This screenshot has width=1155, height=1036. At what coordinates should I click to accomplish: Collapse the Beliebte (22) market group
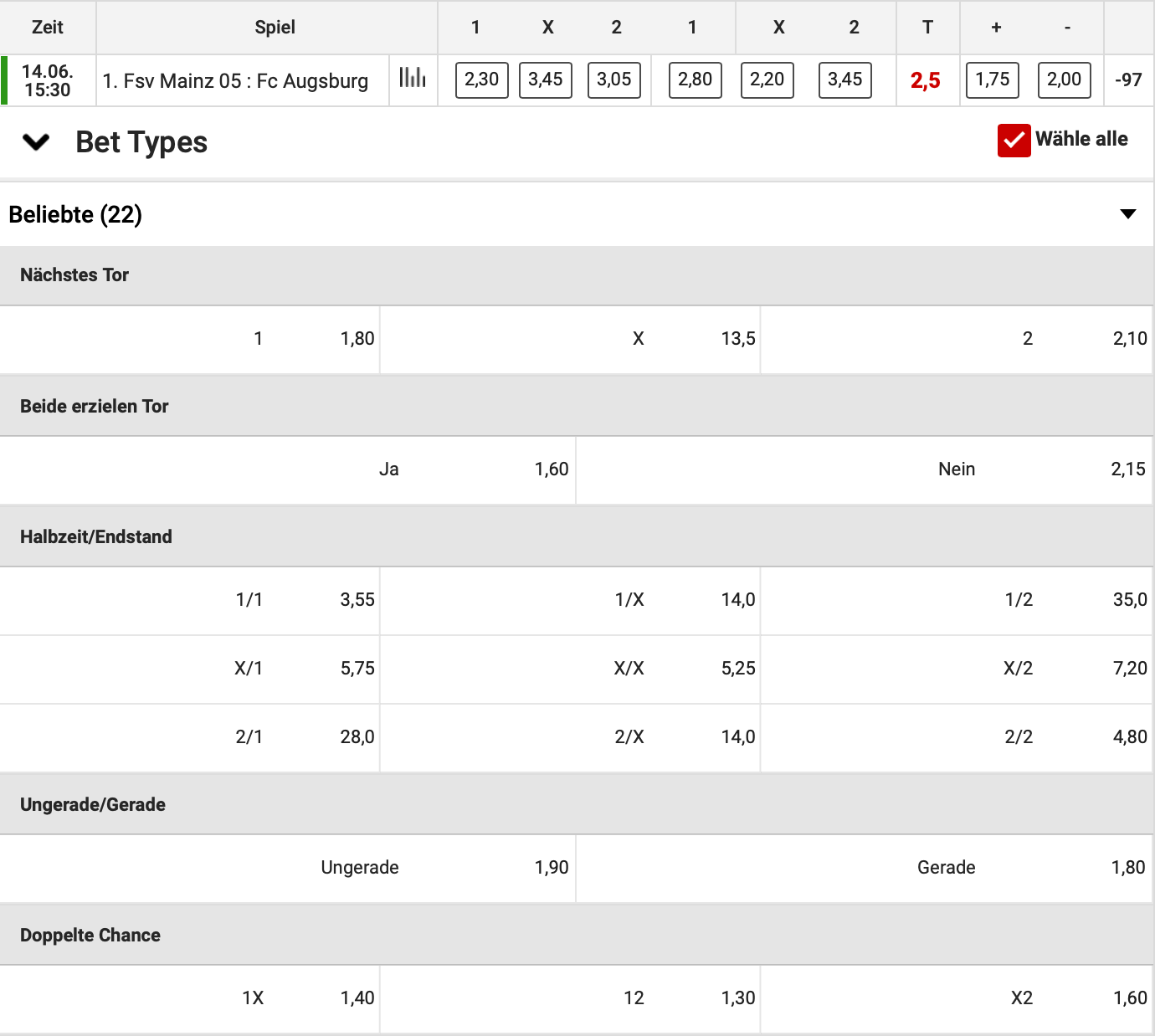point(1130,214)
